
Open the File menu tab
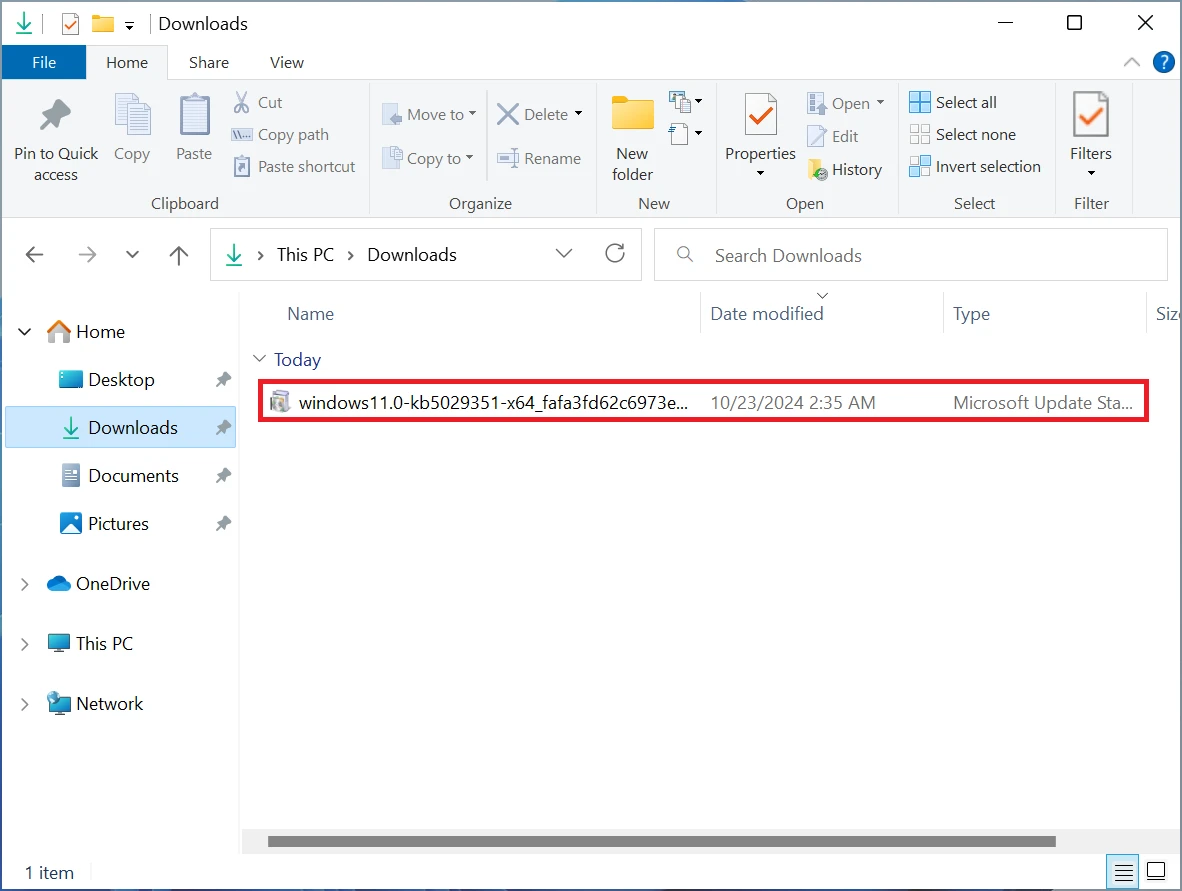(x=44, y=63)
